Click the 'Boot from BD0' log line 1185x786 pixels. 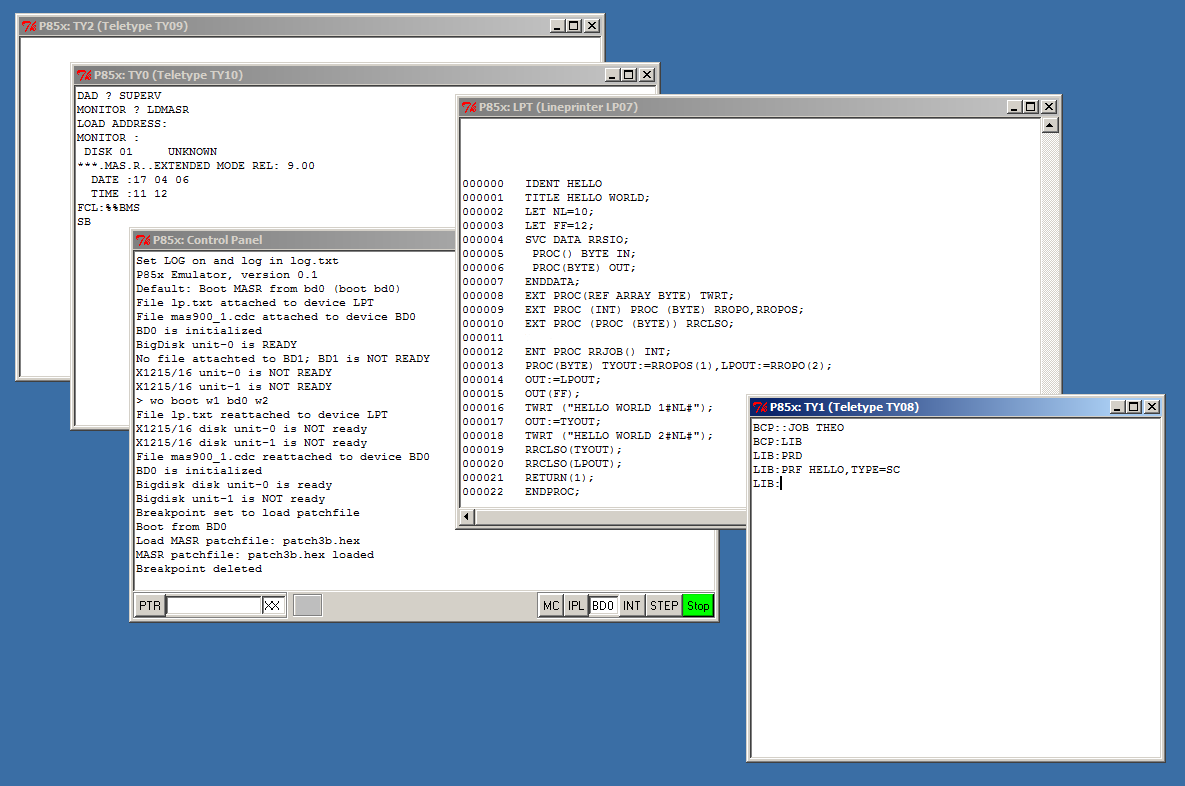[x=181, y=527]
